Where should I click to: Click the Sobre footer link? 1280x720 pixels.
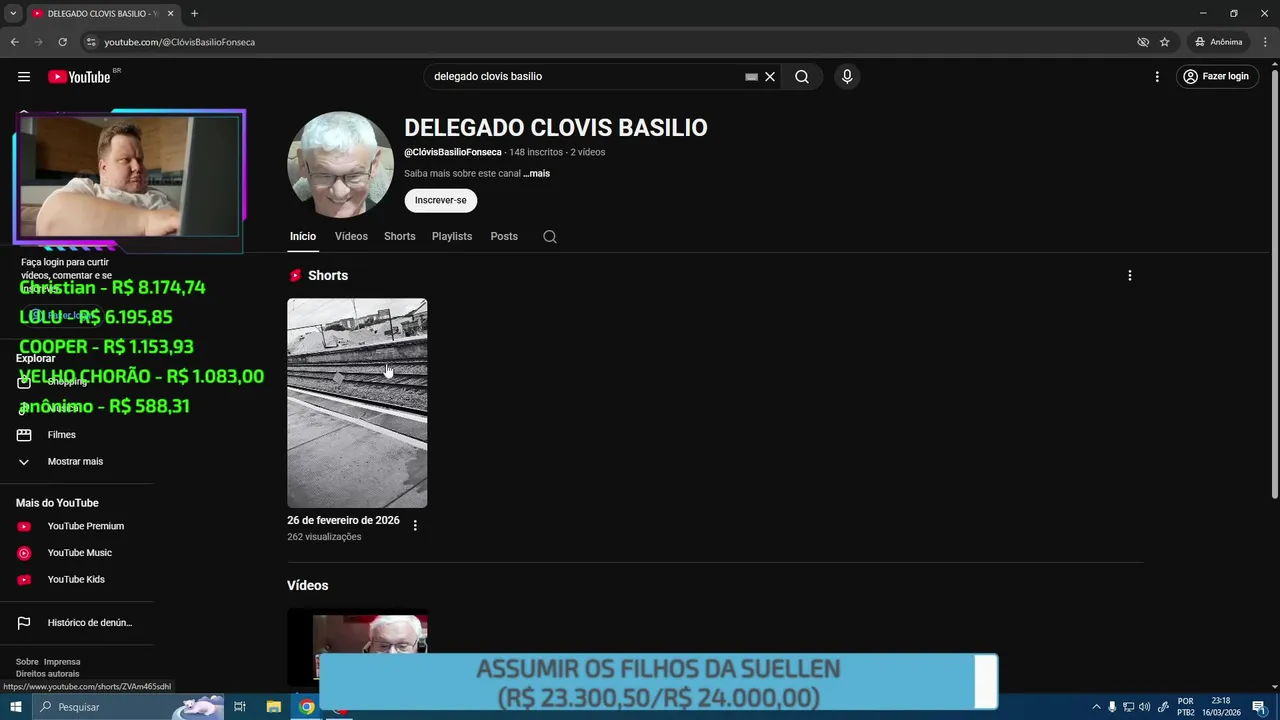pyautogui.click(x=27, y=662)
